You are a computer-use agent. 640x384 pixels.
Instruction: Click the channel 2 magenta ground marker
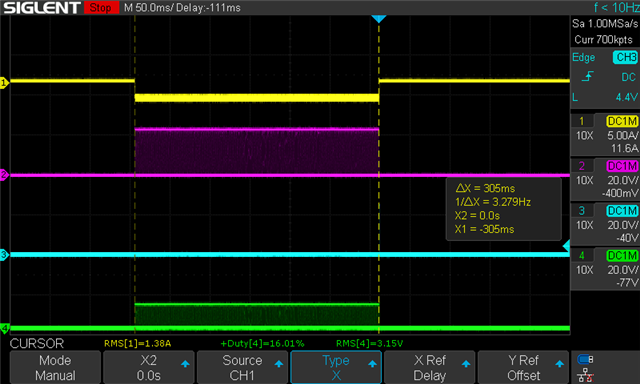point(4,175)
